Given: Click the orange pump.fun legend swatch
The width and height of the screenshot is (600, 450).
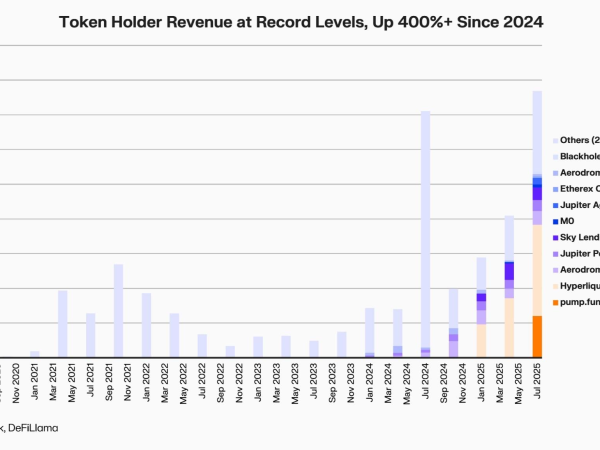Looking at the screenshot, I should [556, 303].
